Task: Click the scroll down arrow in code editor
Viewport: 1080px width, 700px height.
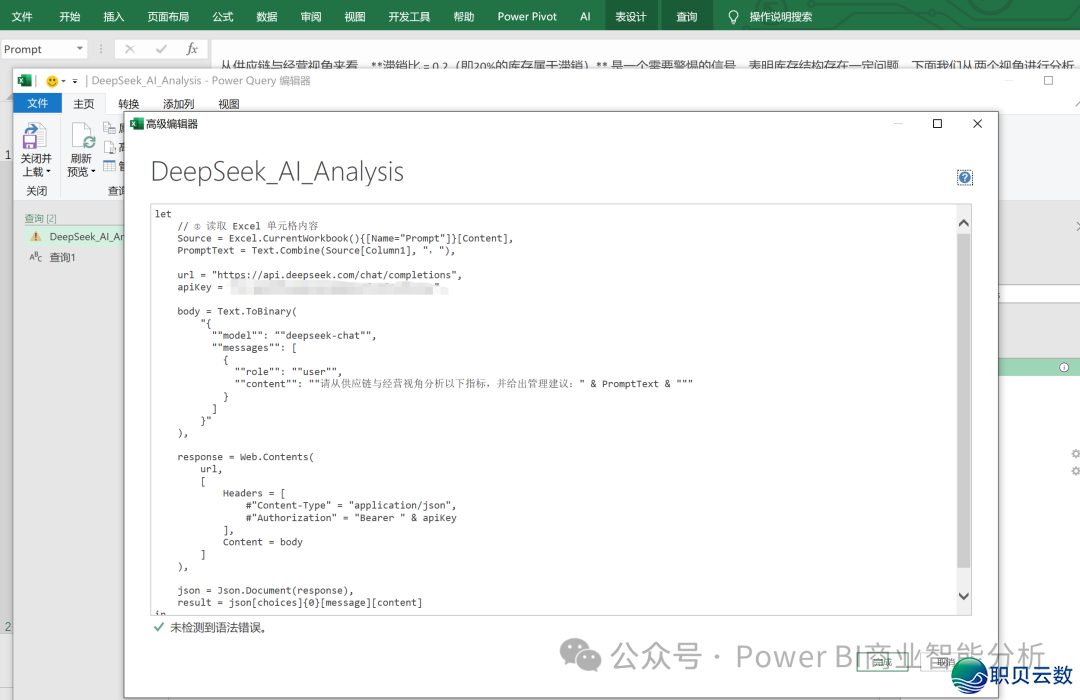Action: (963, 596)
